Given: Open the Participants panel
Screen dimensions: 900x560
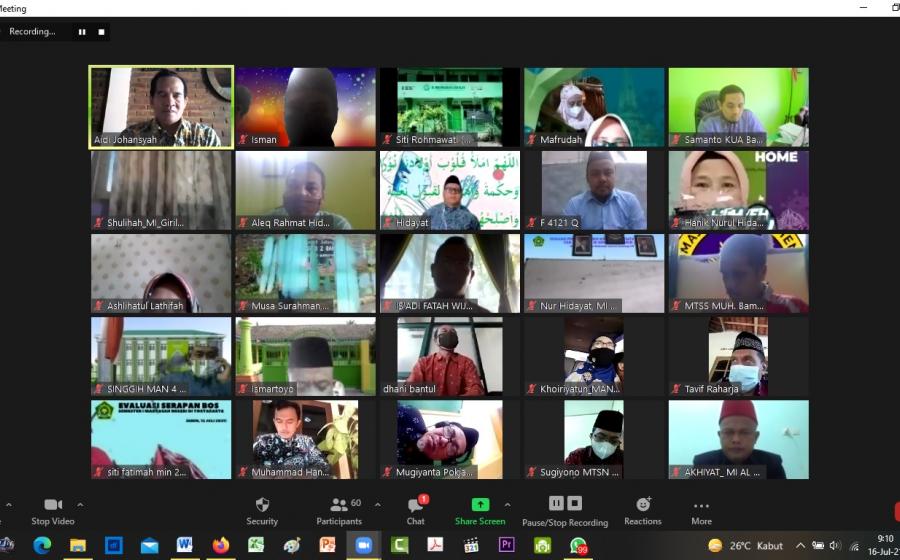Looking at the screenshot, I should 339,505.
